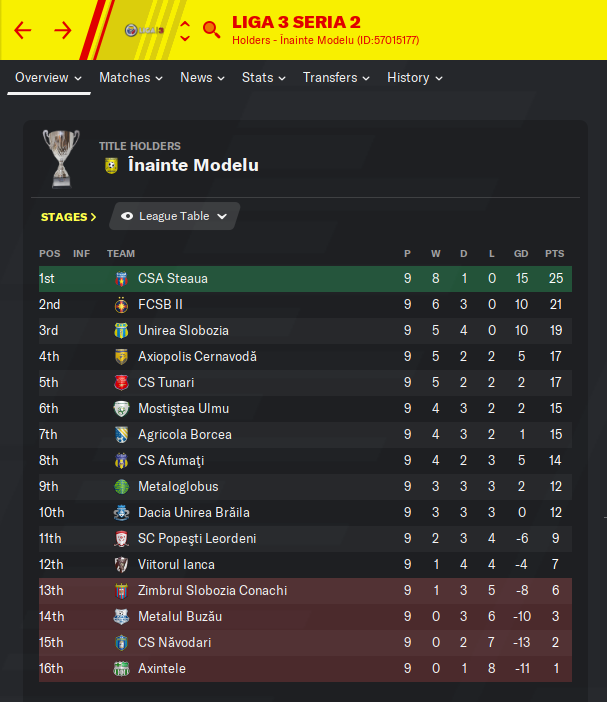Open search with the magnifying glass icon
Image resolution: width=607 pixels, height=702 pixels.
click(211, 30)
